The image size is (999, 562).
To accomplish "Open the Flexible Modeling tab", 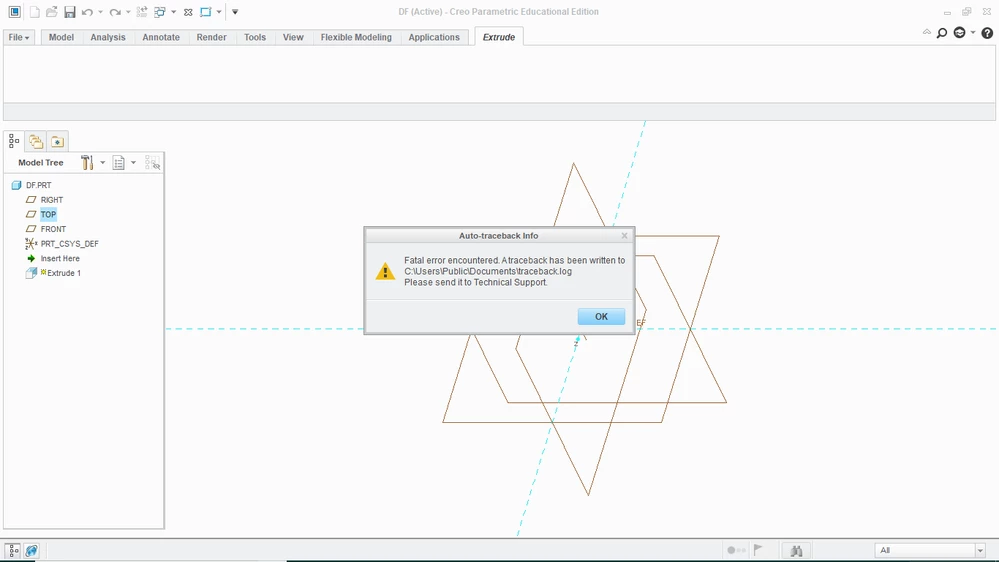I will pos(356,37).
